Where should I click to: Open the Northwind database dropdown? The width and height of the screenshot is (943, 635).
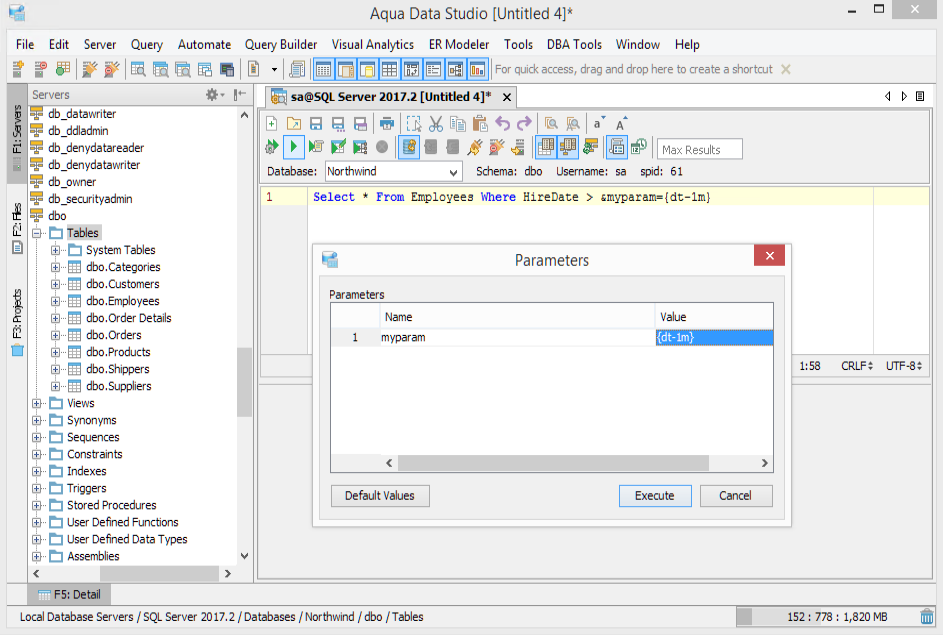(x=394, y=172)
